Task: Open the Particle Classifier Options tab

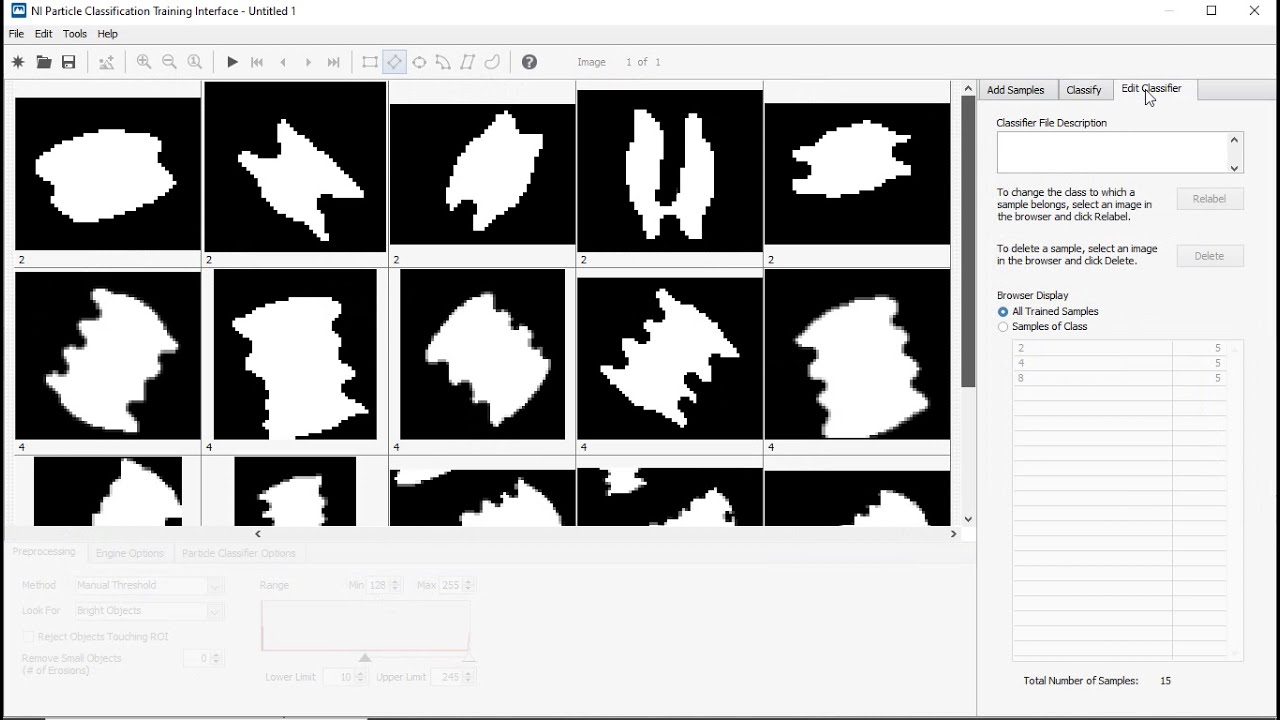Action: 239,553
